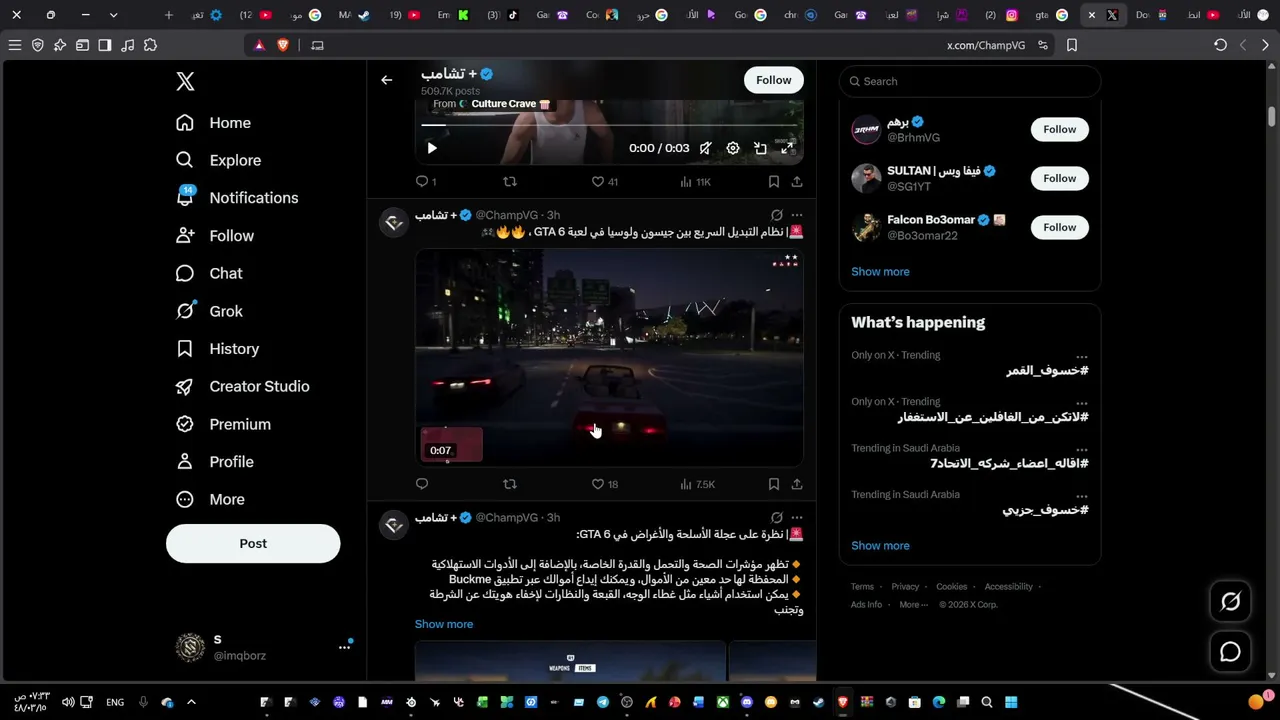Open the tab search dropdown arrow

[113, 15]
